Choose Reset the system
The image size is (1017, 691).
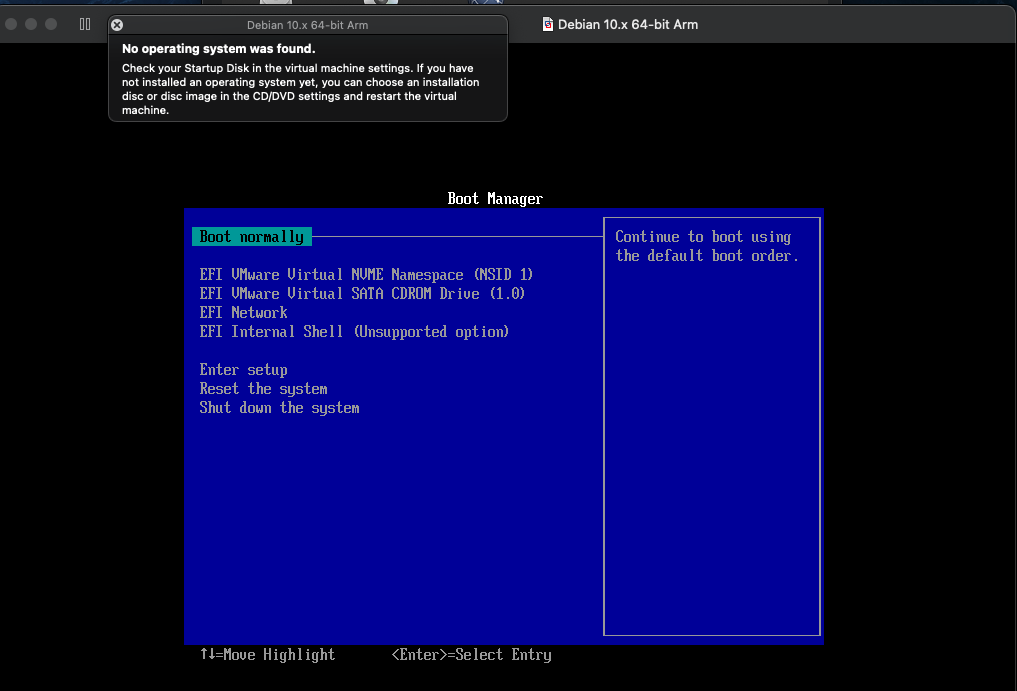point(263,389)
